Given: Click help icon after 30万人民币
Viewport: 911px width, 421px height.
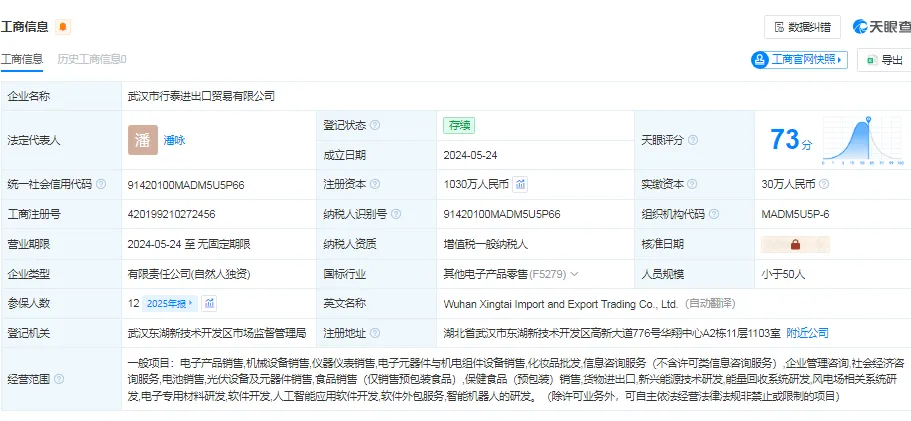Looking at the screenshot, I should [x=824, y=185].
